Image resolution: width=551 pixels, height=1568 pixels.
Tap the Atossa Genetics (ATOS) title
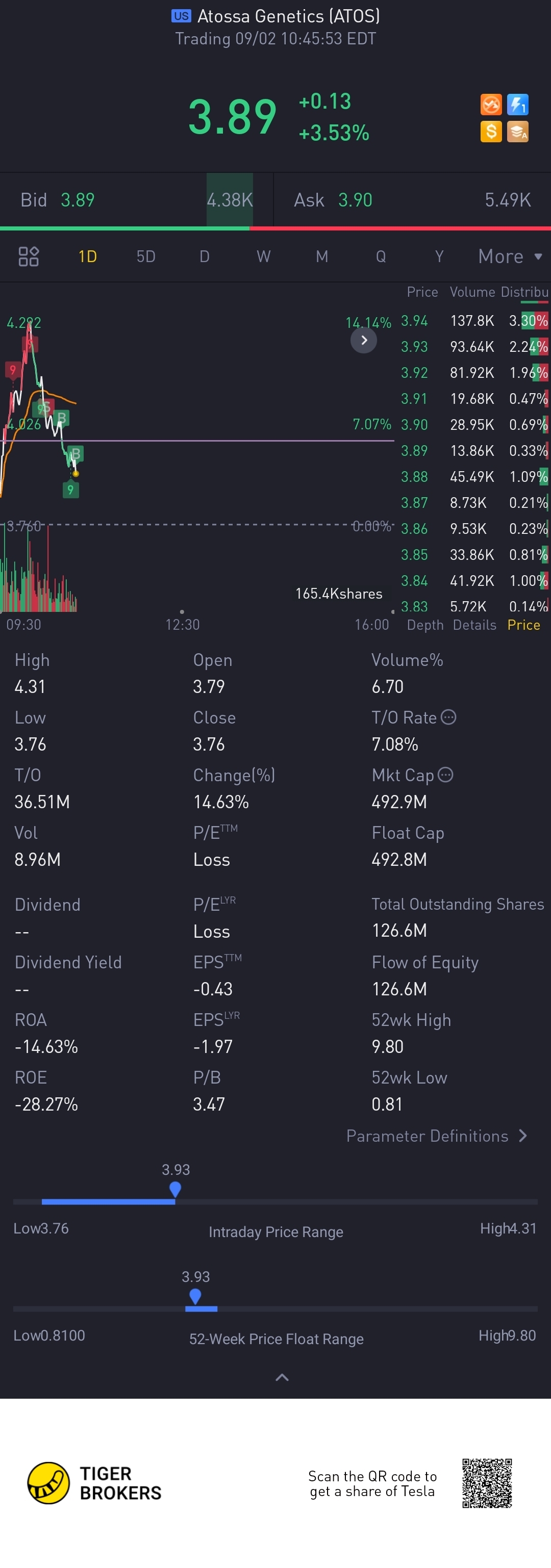(289, 16)
